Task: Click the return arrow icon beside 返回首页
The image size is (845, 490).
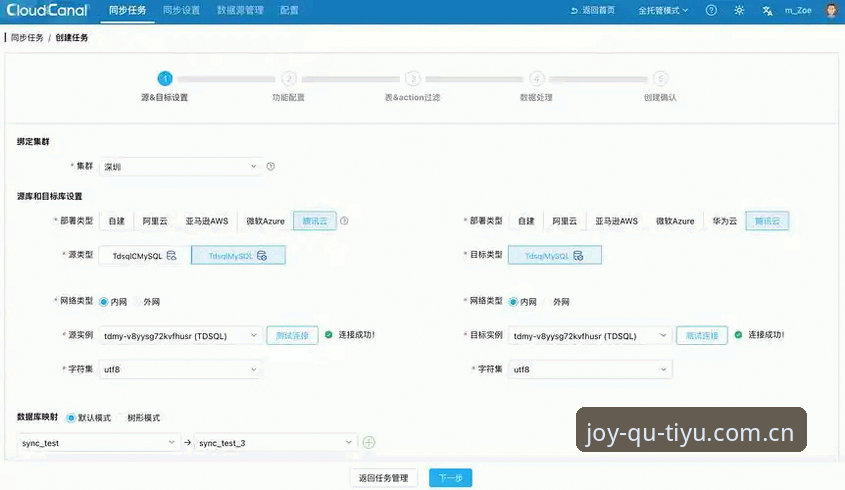Action: click(574, 10)
